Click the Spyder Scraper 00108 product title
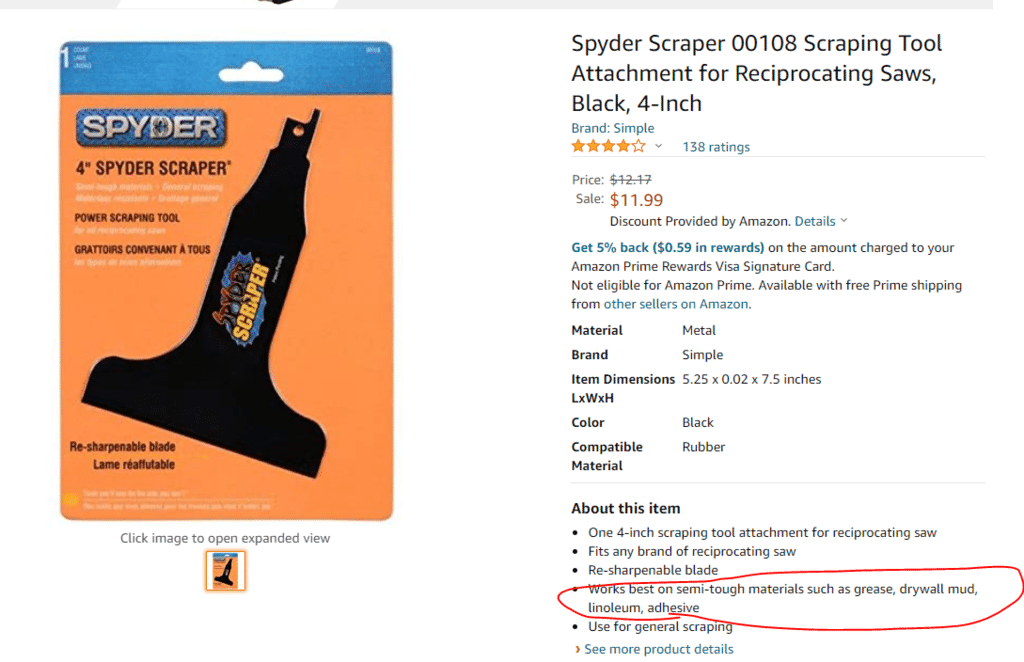Viewport: 1024px width, 662px height. tap(756, 73)
